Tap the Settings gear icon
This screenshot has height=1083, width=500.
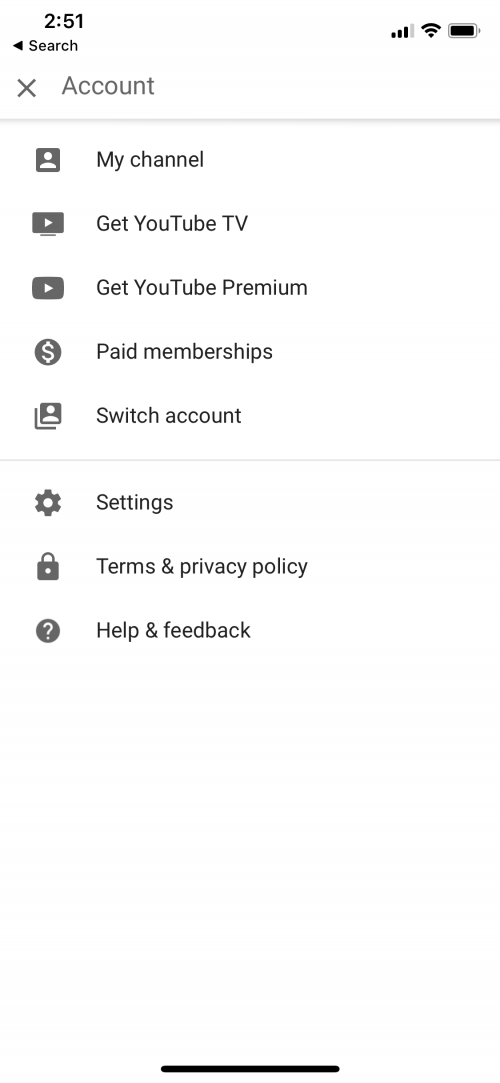[48, 503]
